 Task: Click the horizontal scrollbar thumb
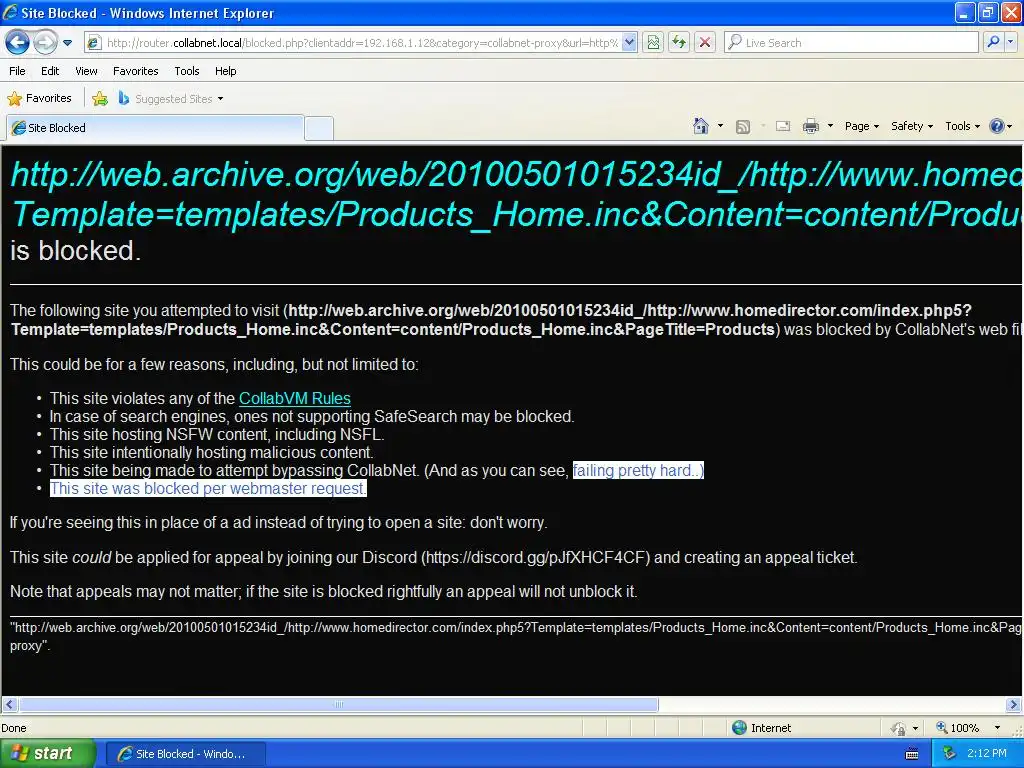(x=338, y=705)
